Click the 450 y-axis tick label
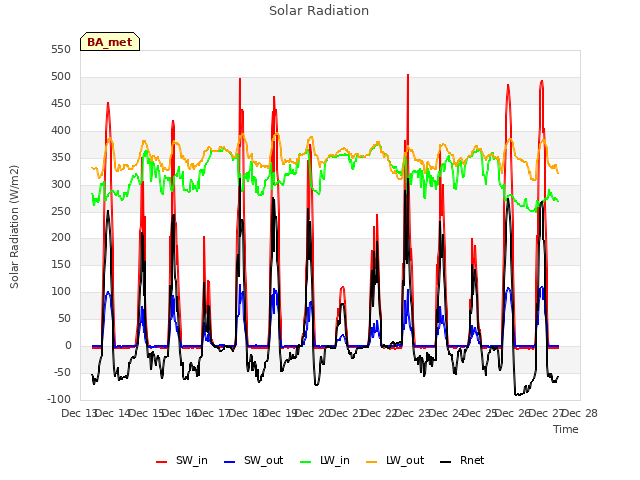Image resolution: width=640 pixels, height=480 pixels. [x=61, y=104]
